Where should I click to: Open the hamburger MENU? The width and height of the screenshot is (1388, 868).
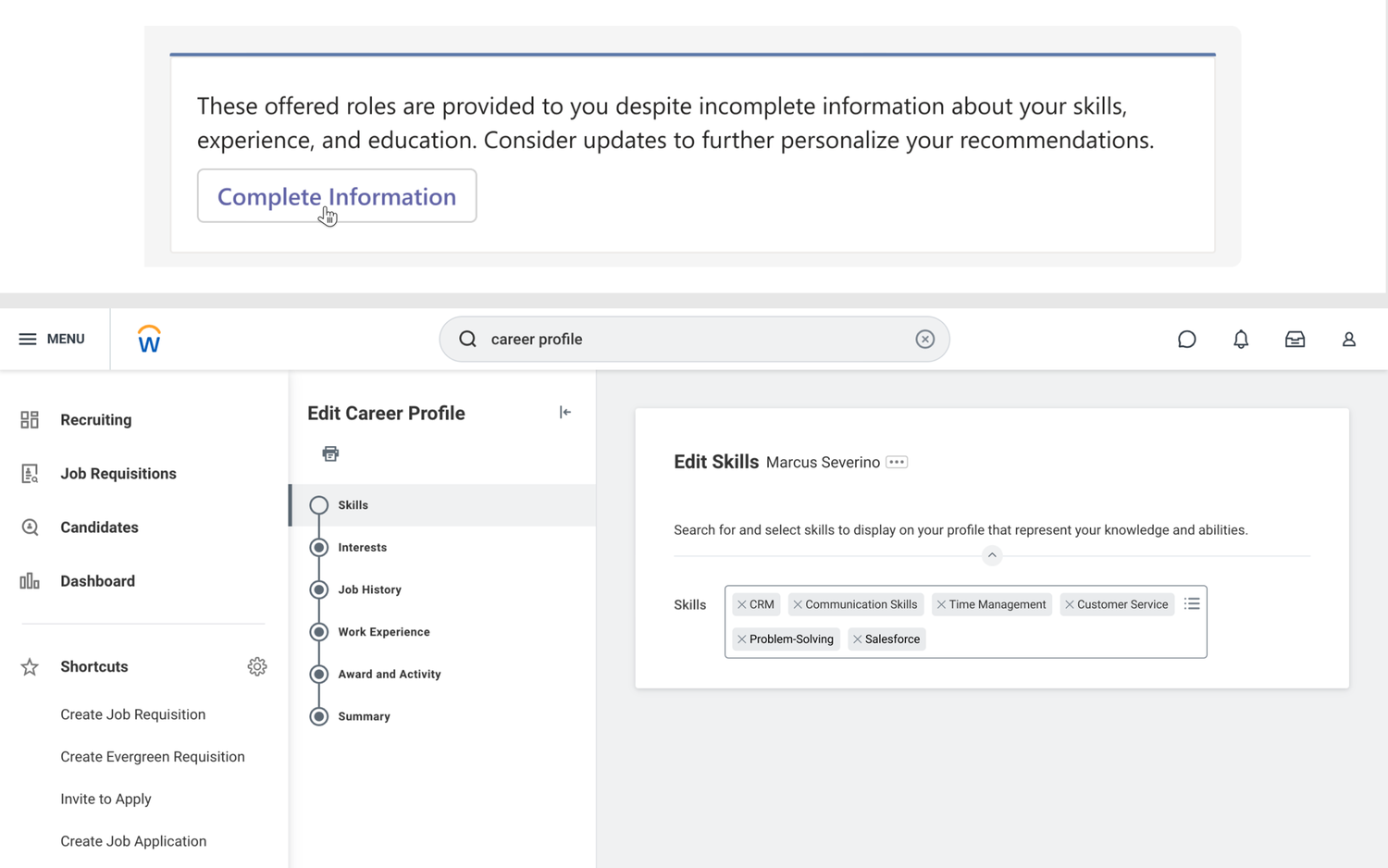[28, 339]
